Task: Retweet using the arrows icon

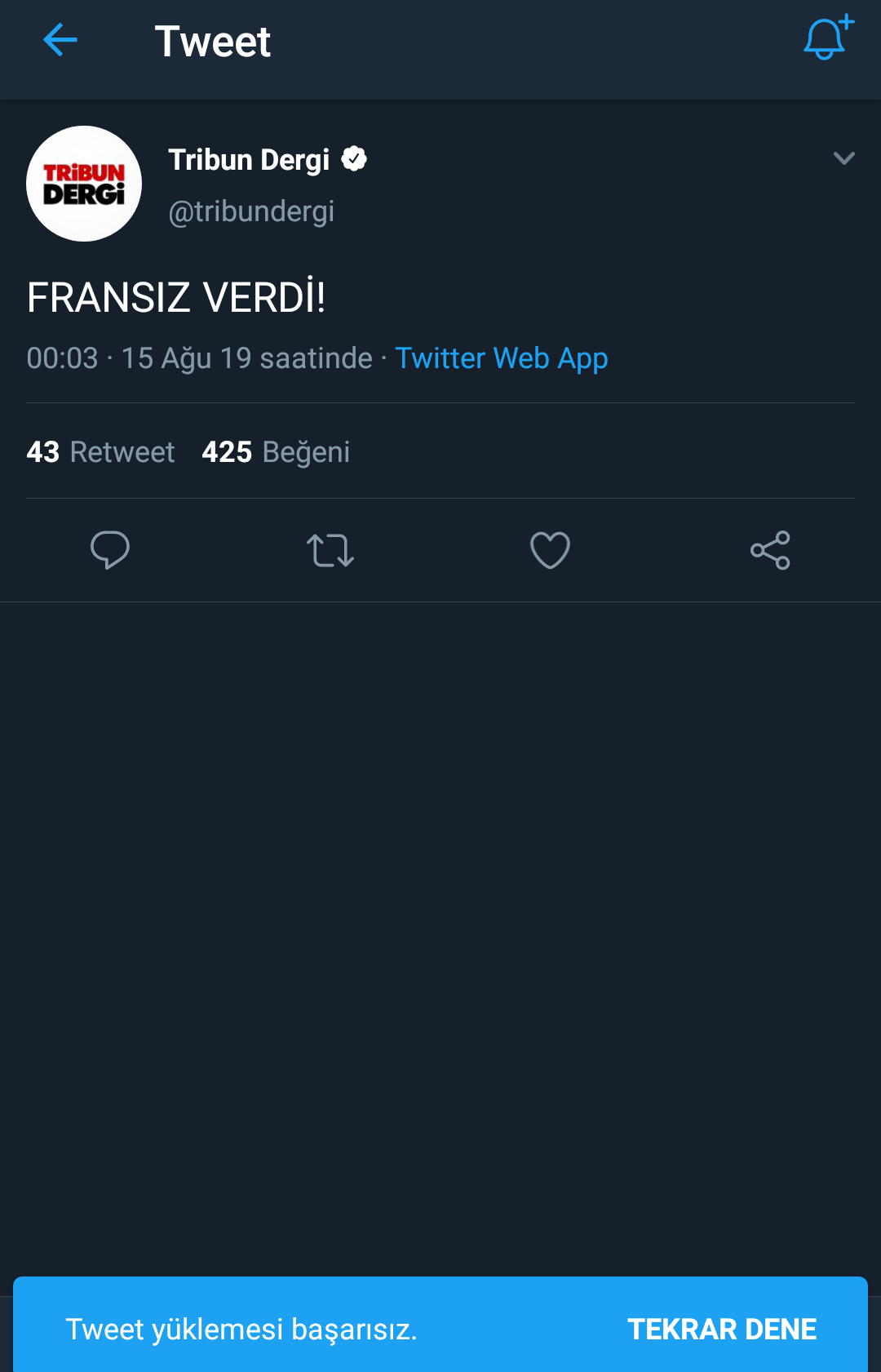Action: point(330,550)
